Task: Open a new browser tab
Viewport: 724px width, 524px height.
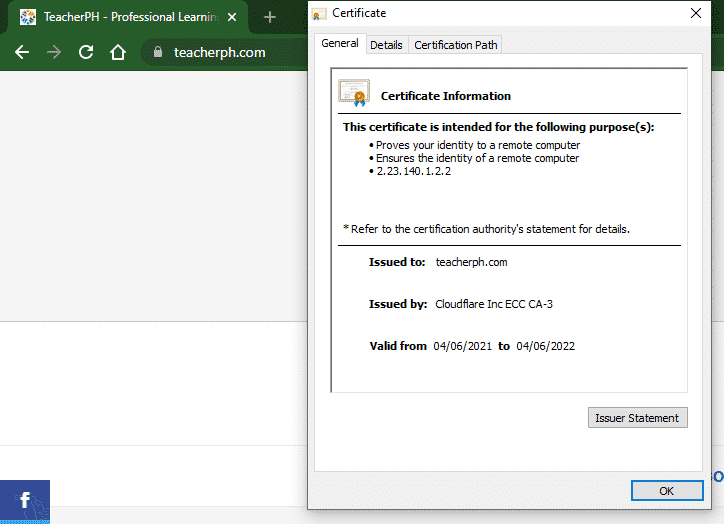Action: coord(270,17)
